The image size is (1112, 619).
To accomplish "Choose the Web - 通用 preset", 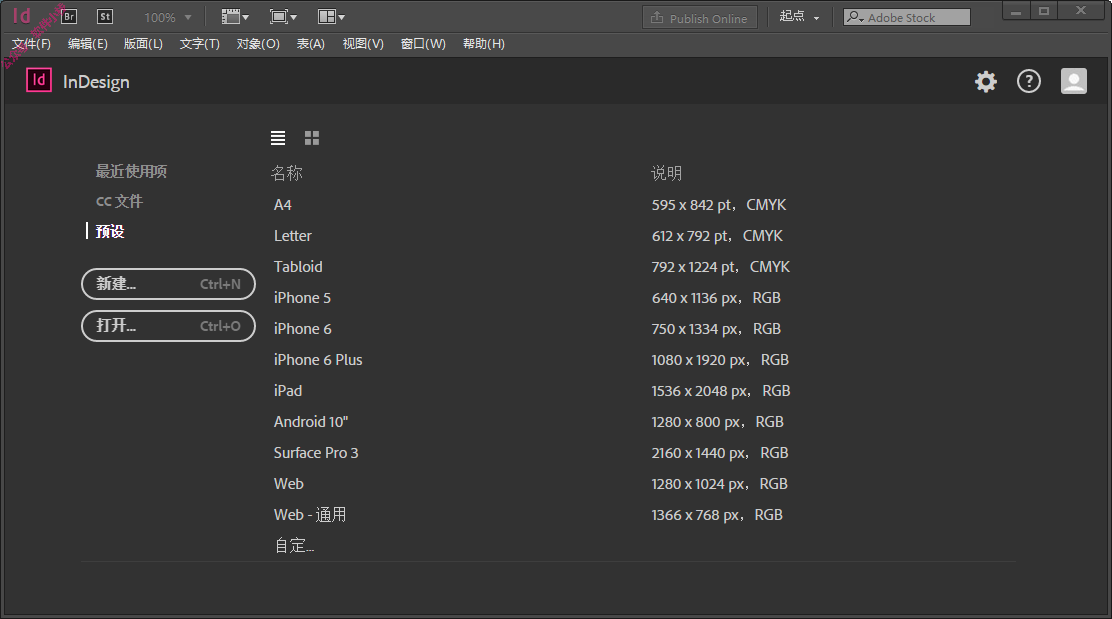I will click(x=310, y=515).
